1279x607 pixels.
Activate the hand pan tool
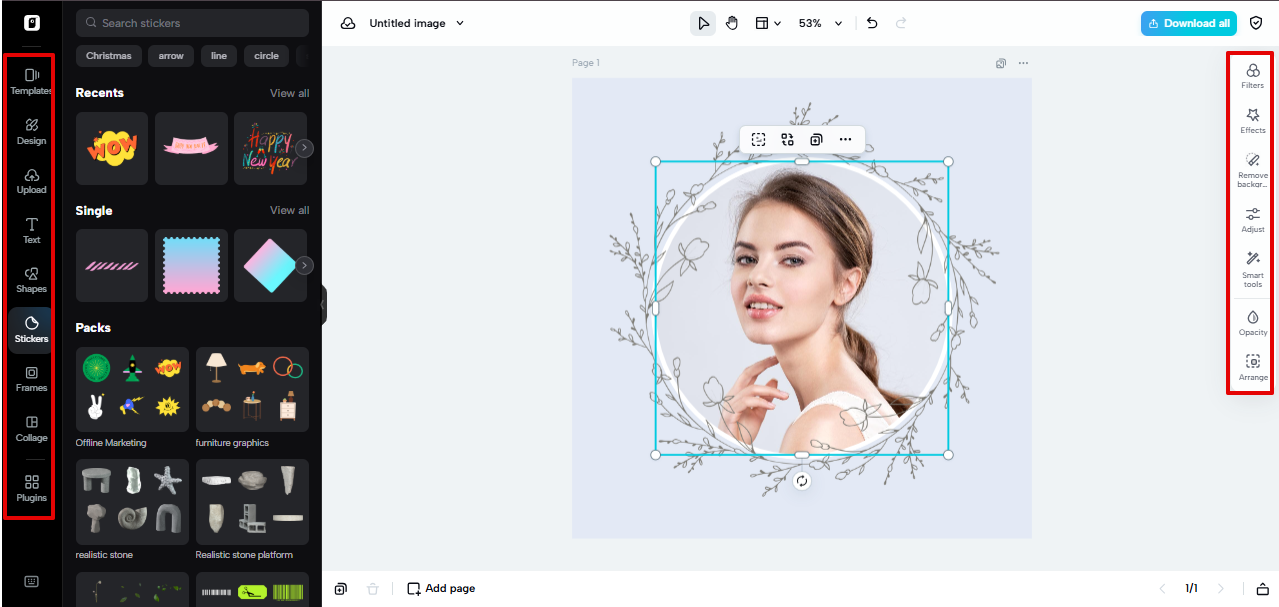click(x=732, y=23)
